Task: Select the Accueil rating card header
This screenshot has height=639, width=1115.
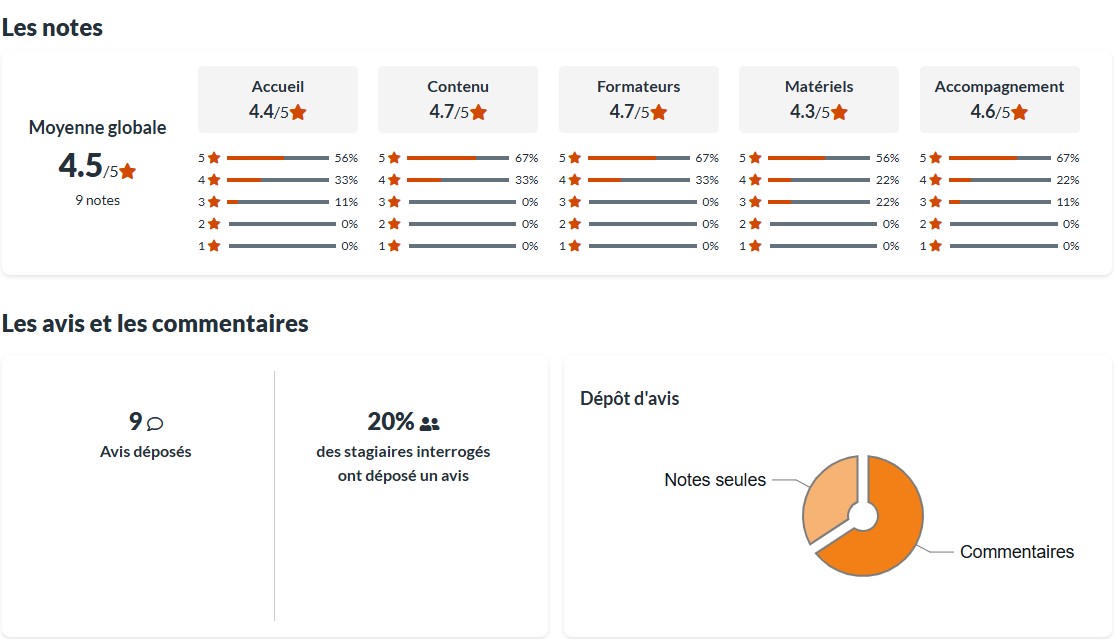Action: [x=278, y=99]
